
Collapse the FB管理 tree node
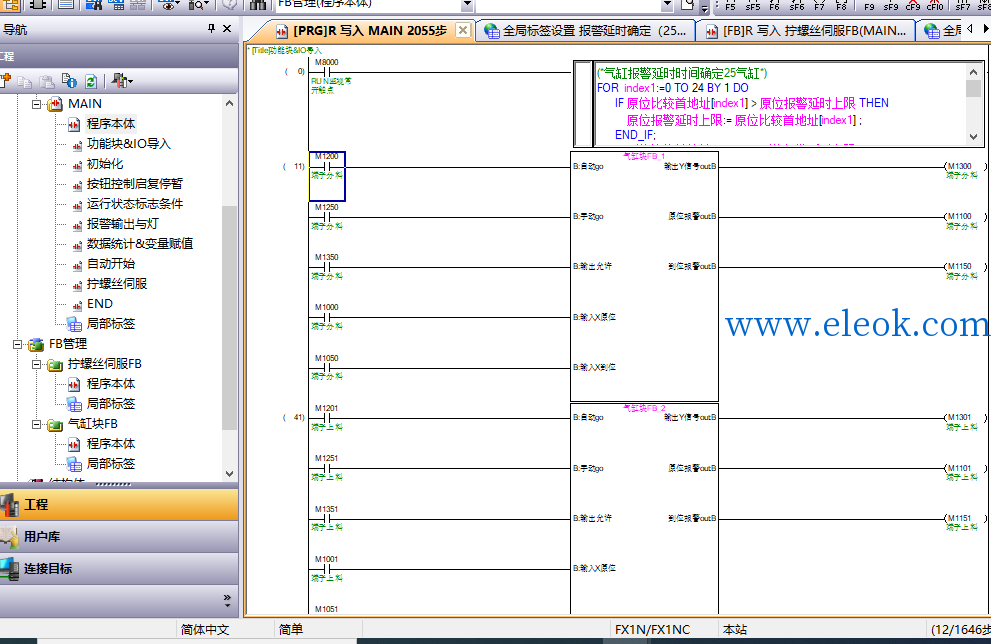(18, 344)
